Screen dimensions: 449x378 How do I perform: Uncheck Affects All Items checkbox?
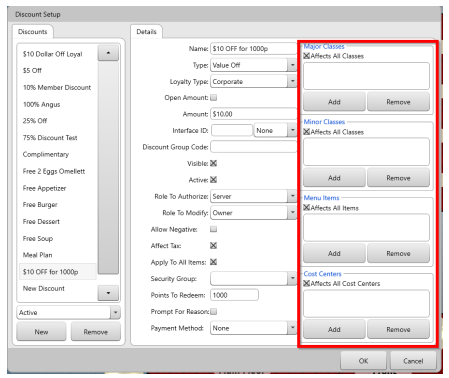pos(307,208)
